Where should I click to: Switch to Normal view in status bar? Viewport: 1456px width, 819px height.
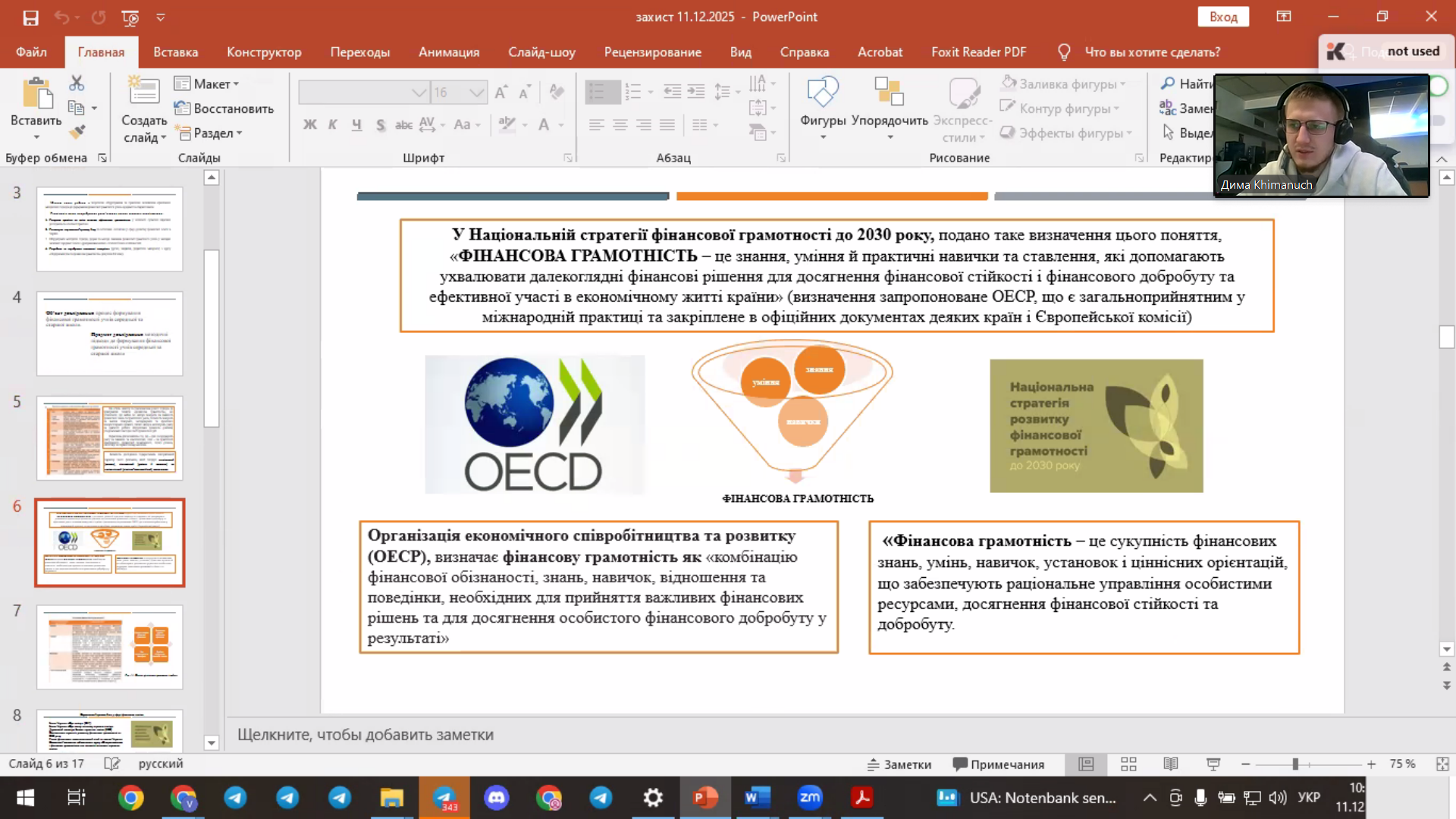(1086, 764)
